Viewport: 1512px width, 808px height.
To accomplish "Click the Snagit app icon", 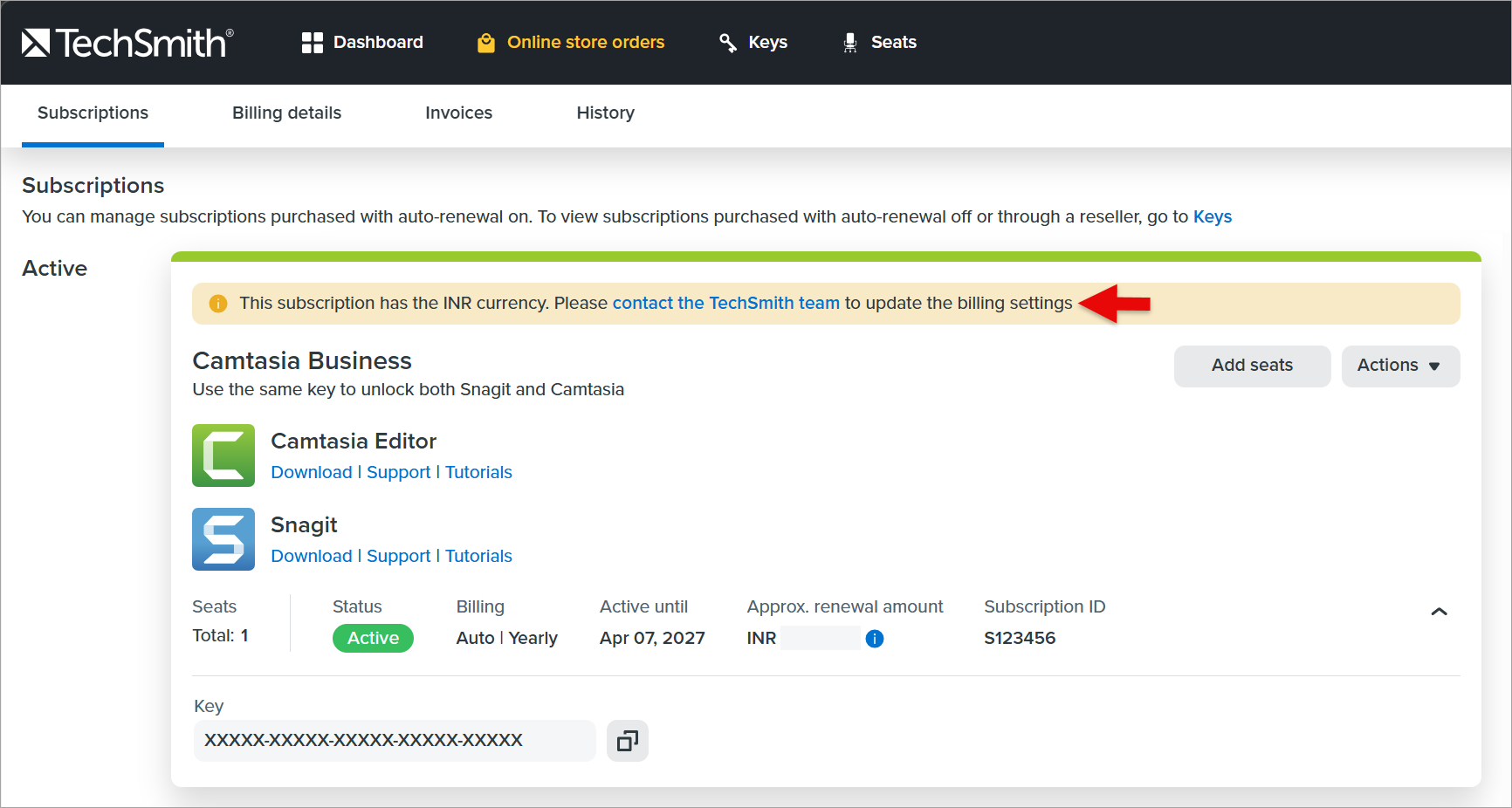I will tap(223, 539).
